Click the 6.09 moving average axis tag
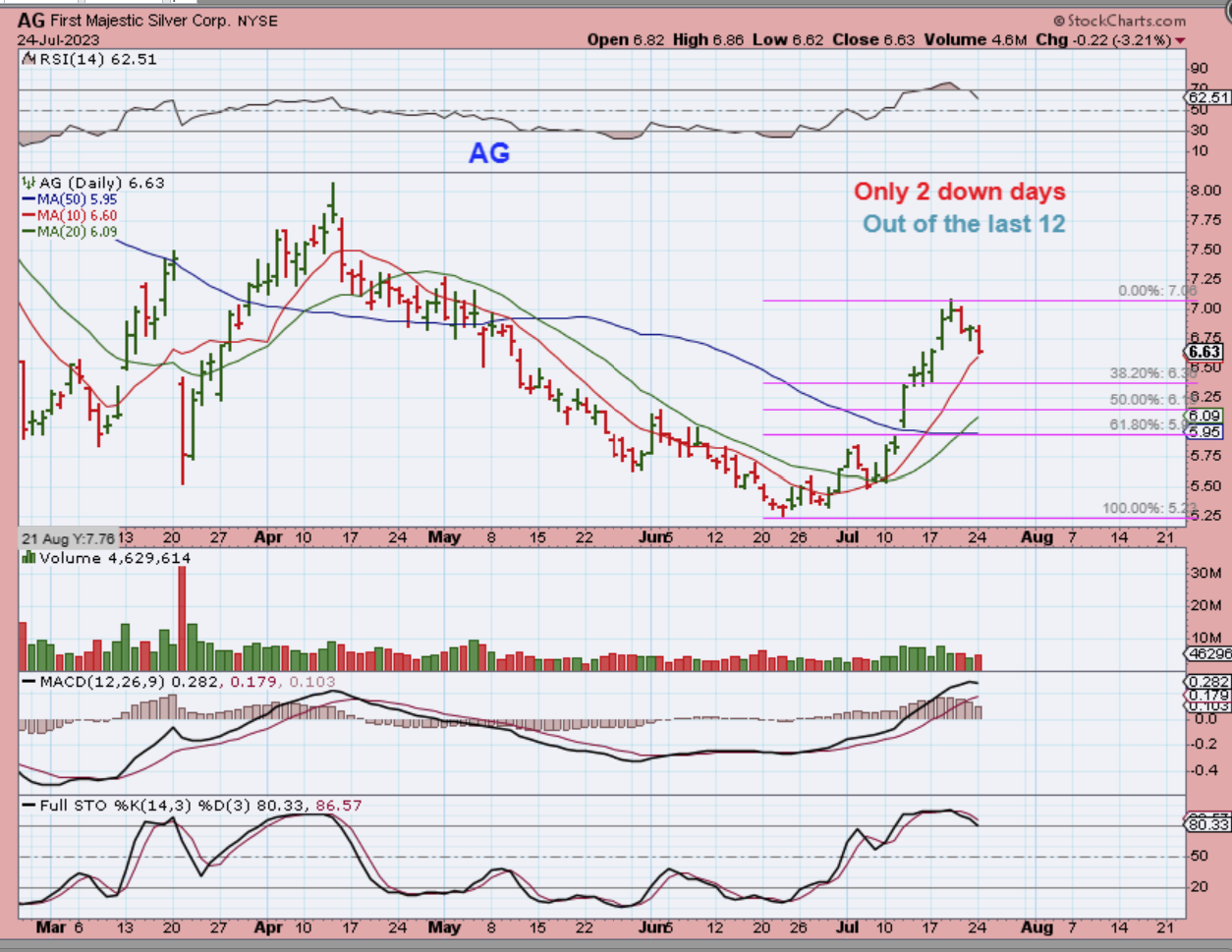 pyautogui.click(x=1204, y=417)
